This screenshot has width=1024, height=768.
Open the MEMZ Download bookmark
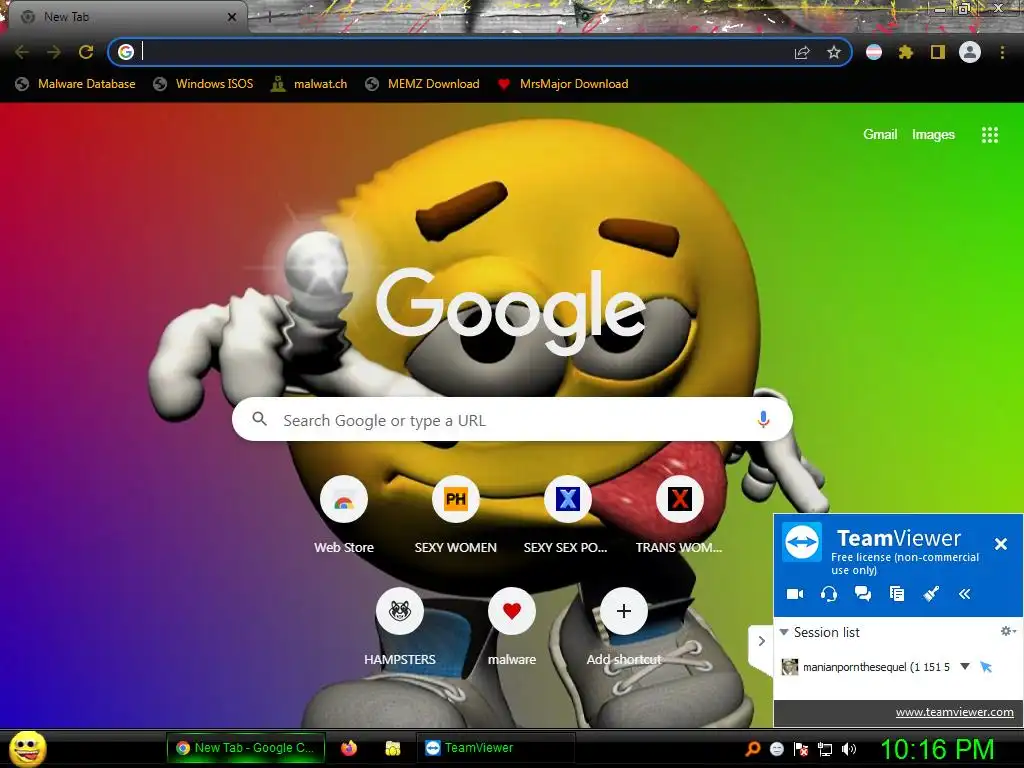[423, 84]
